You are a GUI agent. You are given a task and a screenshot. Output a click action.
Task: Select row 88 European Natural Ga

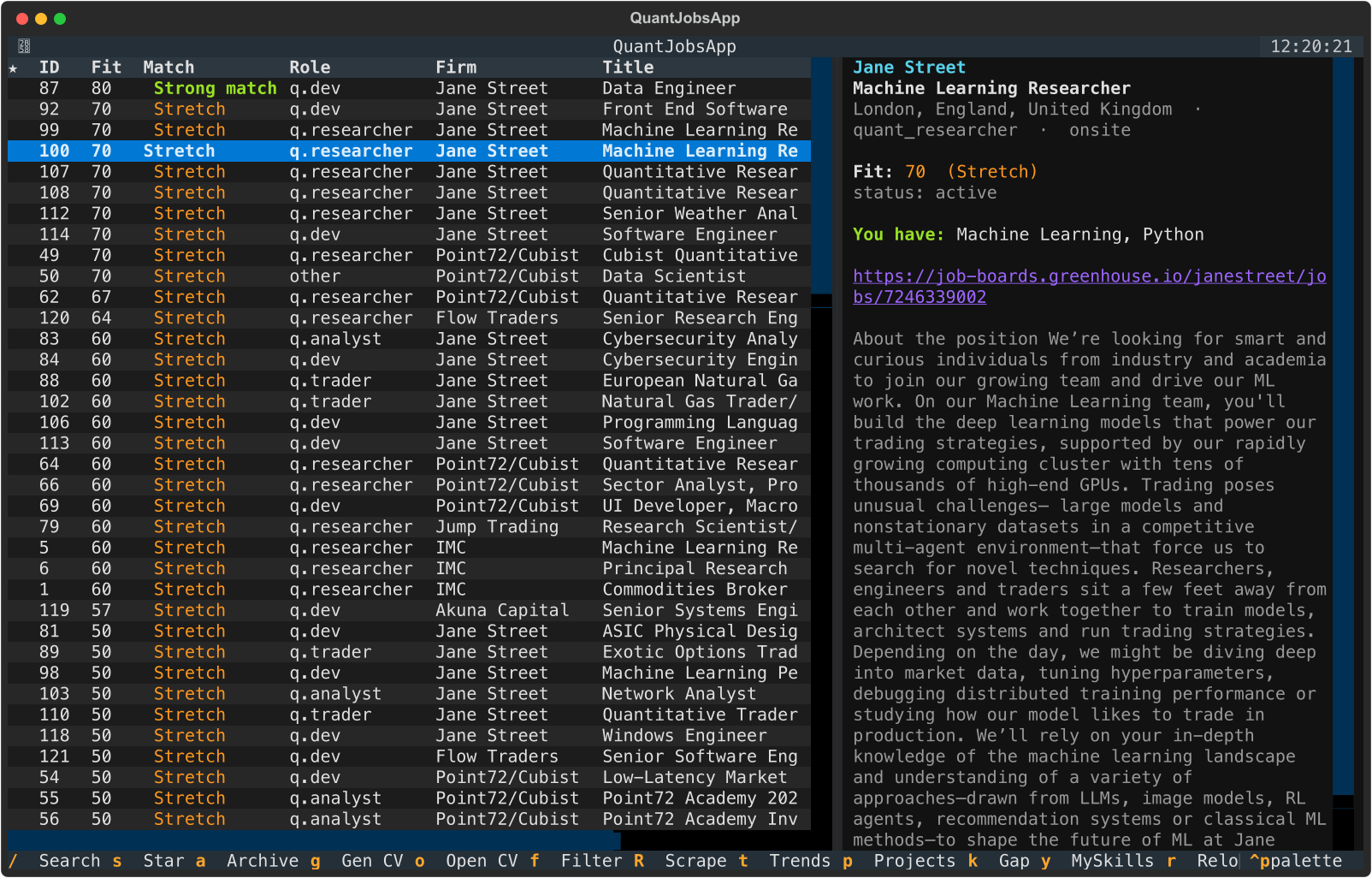click(409, 381)
